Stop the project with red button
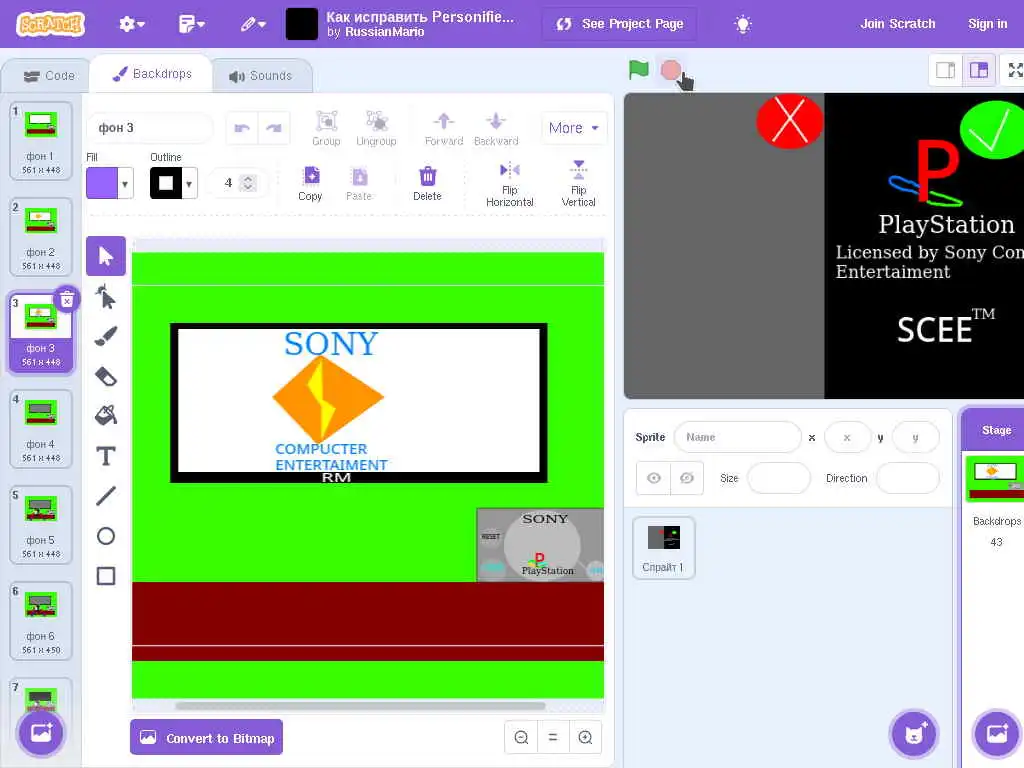Screen dimensions: 1024x768 point(671,70)
